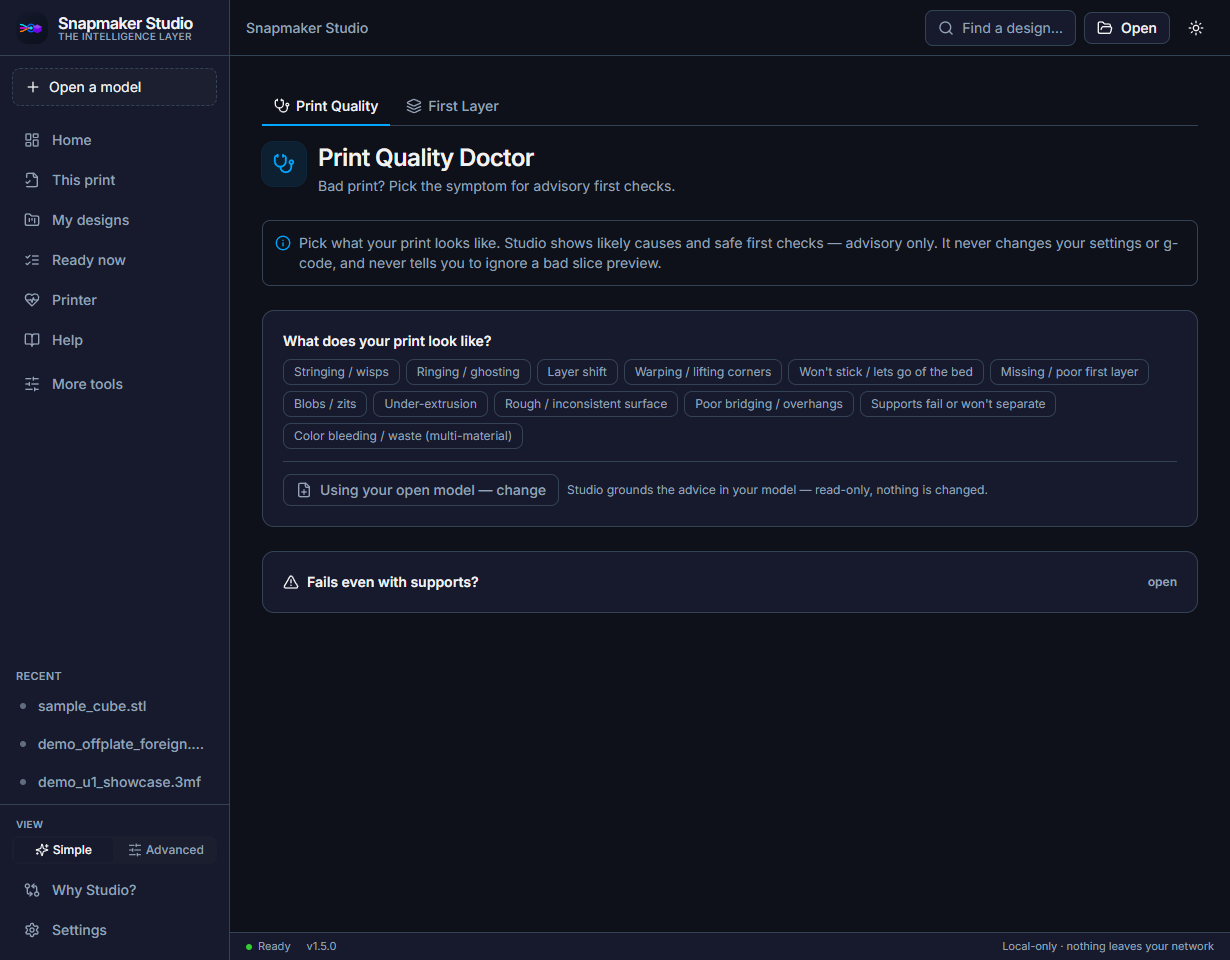Open Ready now in the sidebar
Screen dimensions: 1230x960
114,260
